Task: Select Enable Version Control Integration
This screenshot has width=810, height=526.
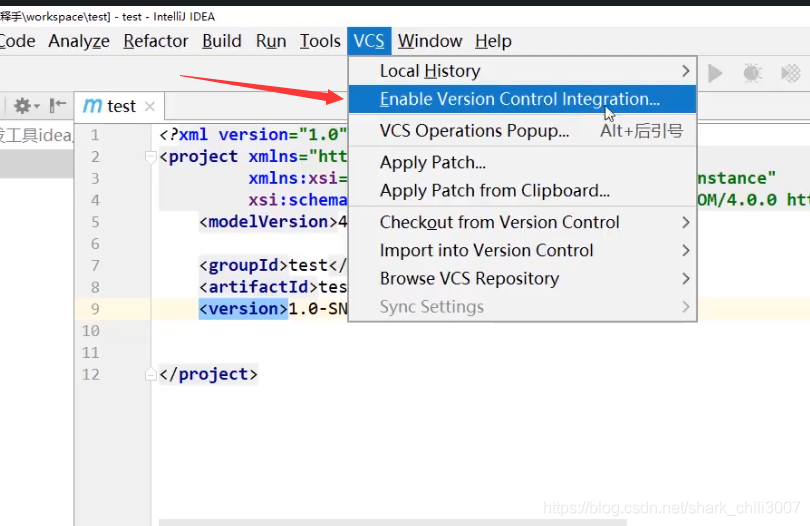Action: coord(519,99)
